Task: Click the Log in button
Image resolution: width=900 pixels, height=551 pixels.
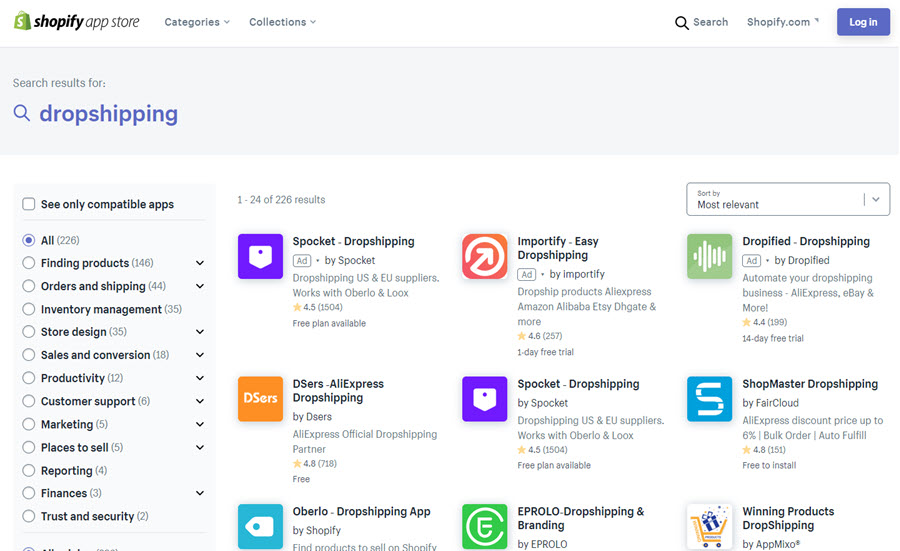Action: [x=863, y=22]
